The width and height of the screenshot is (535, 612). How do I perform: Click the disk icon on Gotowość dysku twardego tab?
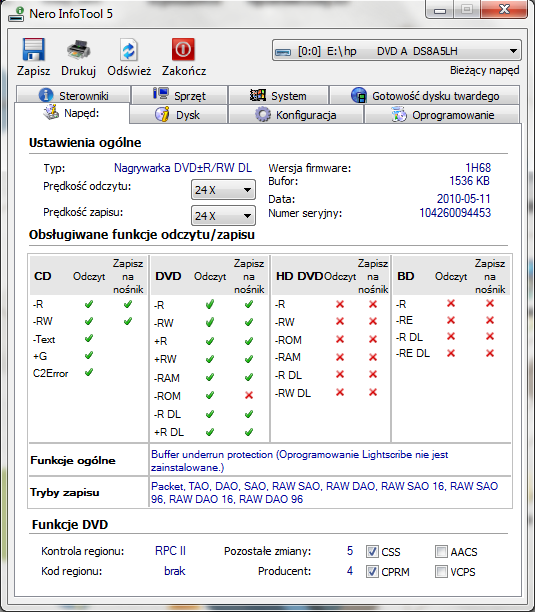[x=359, y=95]
